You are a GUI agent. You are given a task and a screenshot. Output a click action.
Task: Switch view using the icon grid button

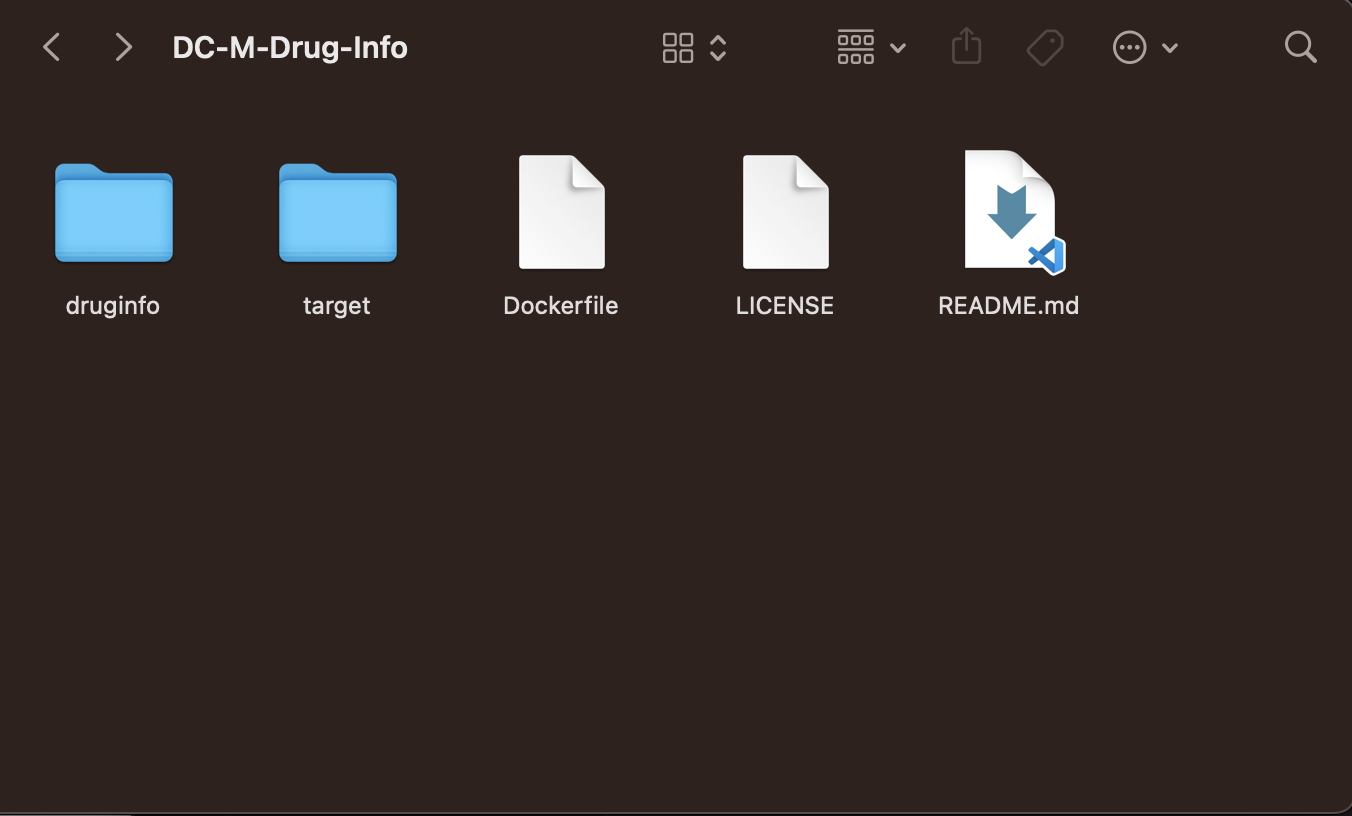click(x=678, y=47)
